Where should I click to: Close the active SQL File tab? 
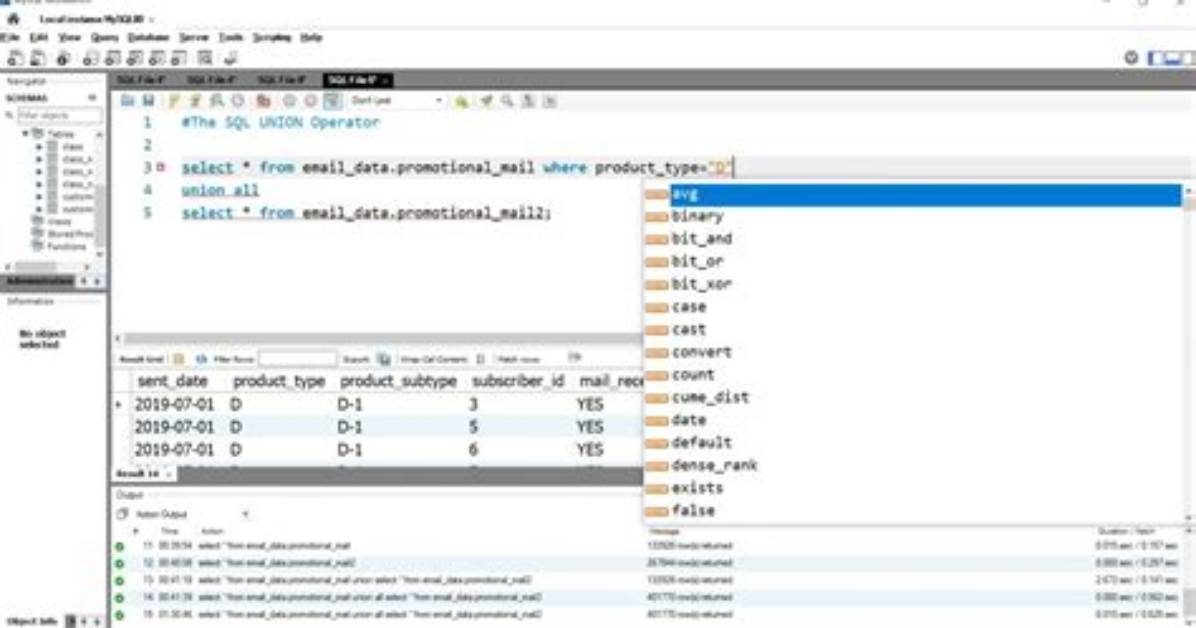(385, 80)
